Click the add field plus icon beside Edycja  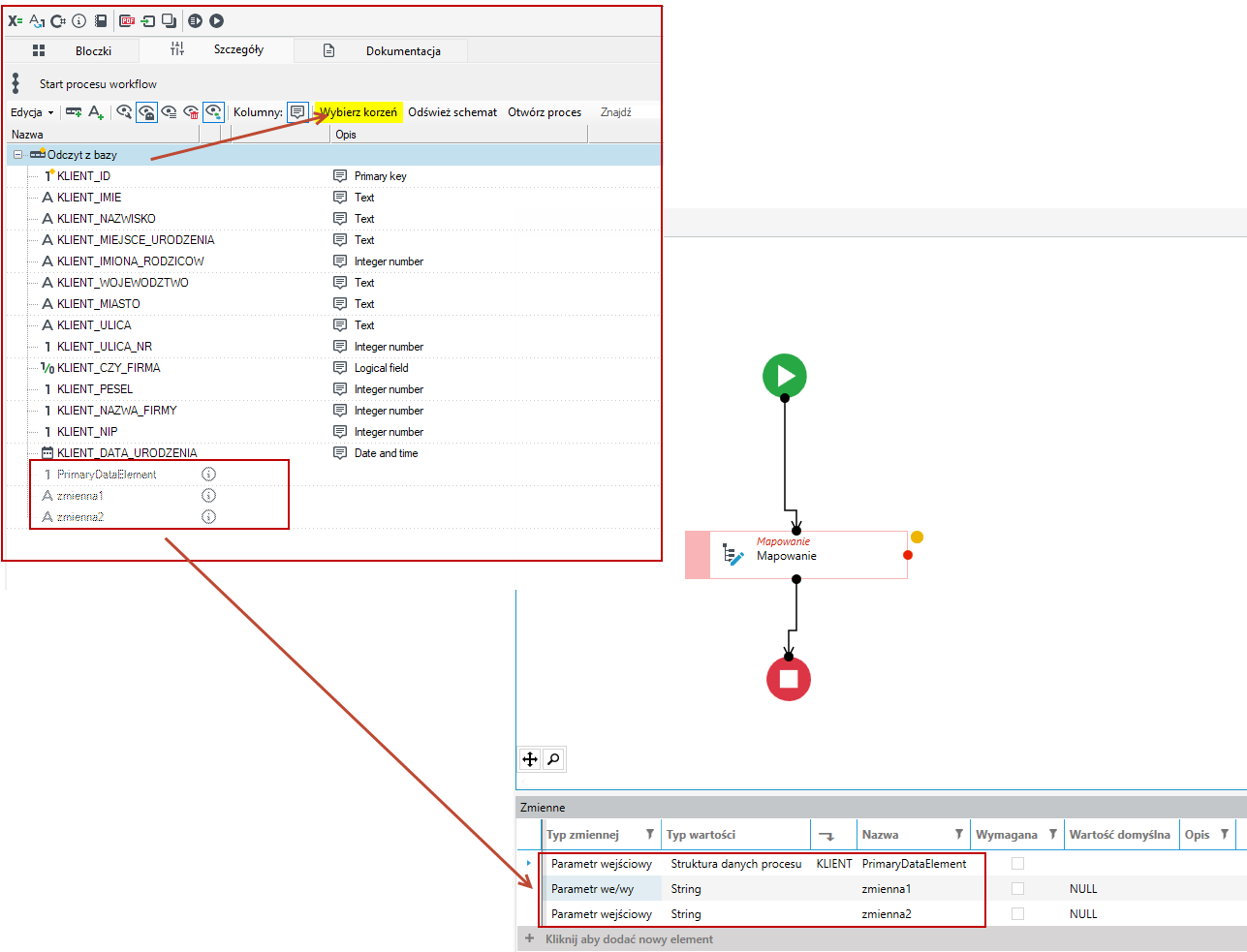(74, 112)
